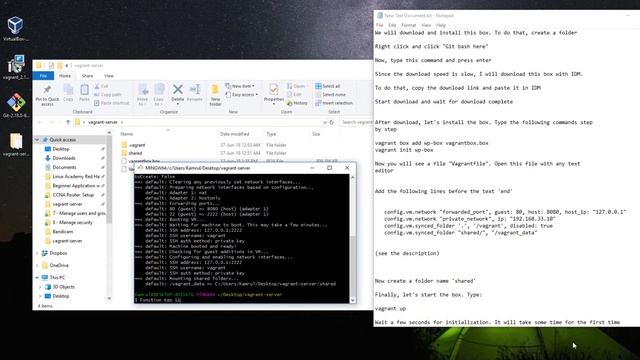Expand the OneDrive tree node

[x=37, y=265]
